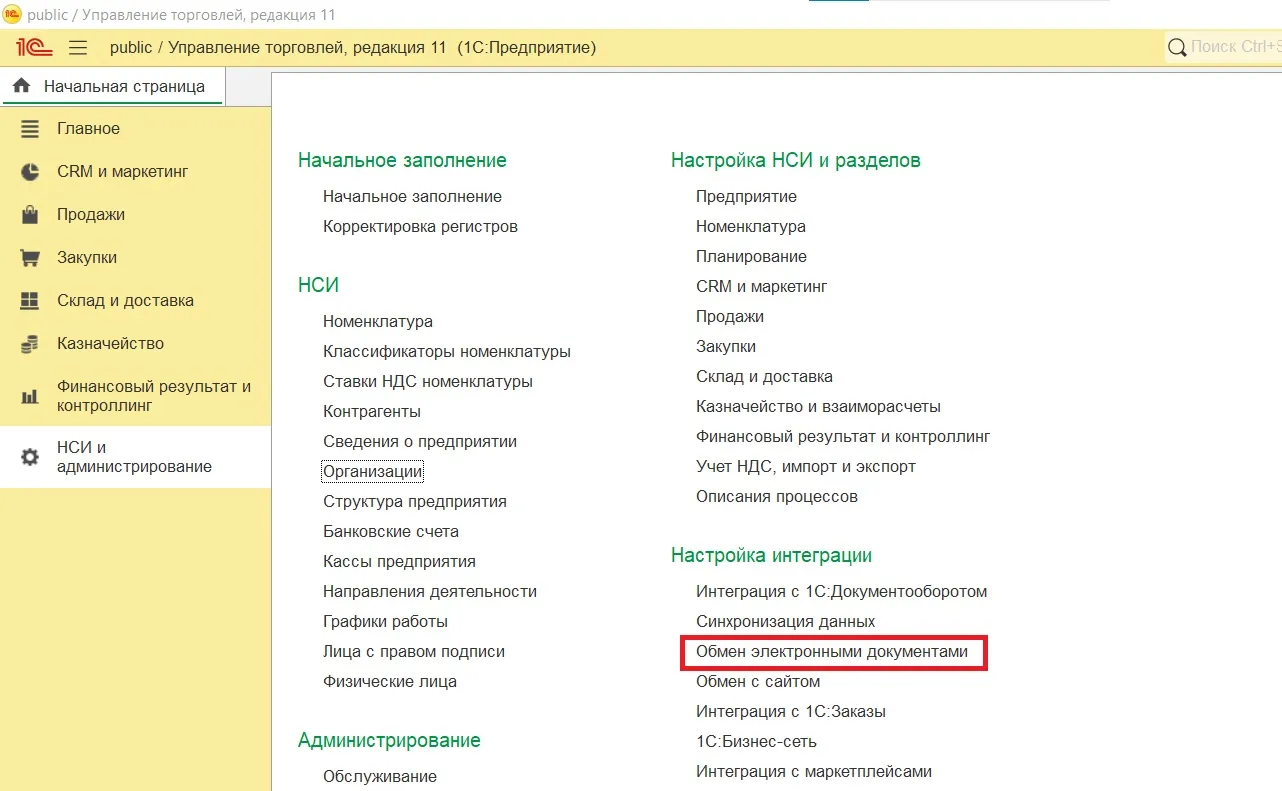Screen dimensions: 1282x791
Task: Select НСИ и администрирование section
Action: [x=134, y=457]
